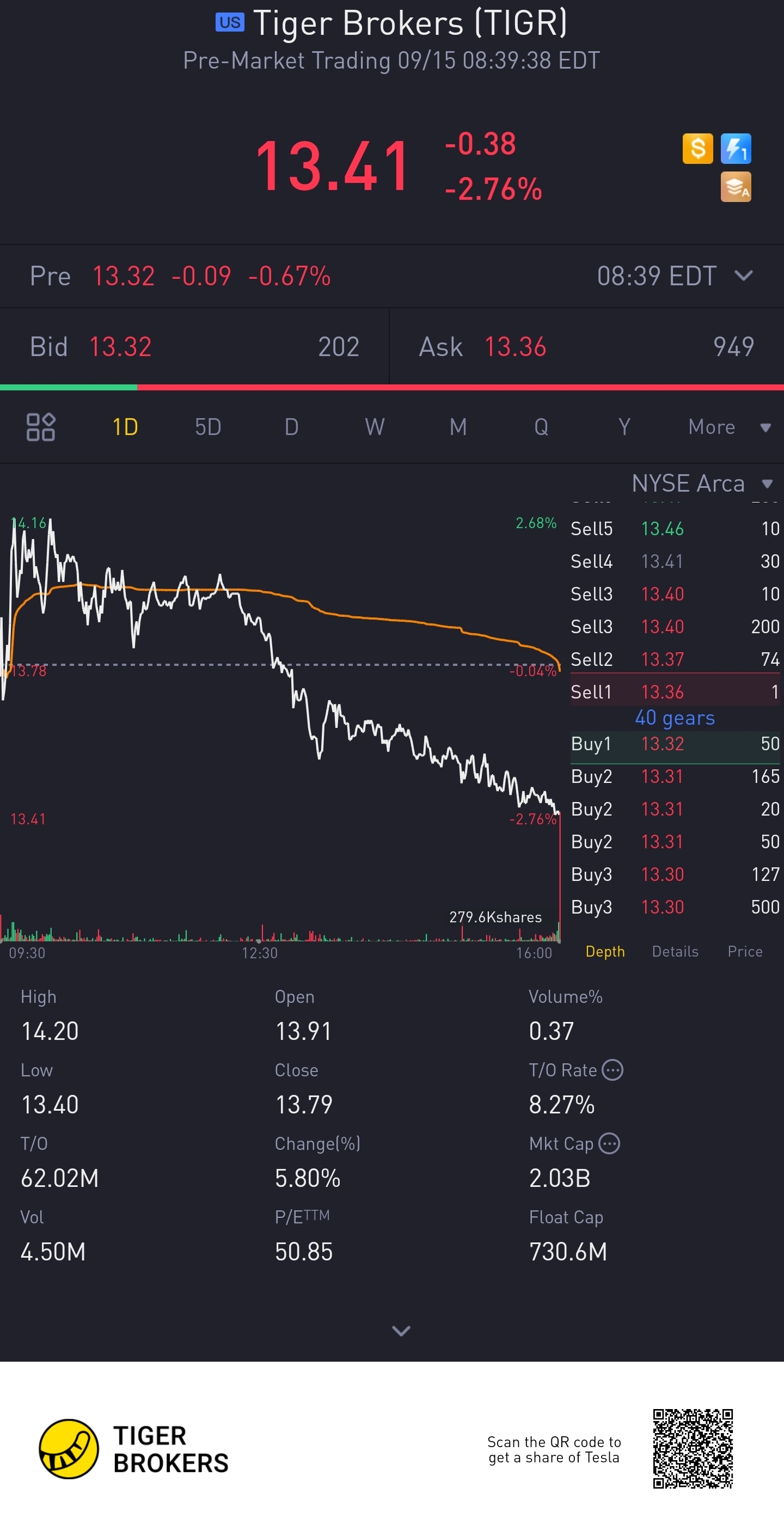Tap the Ask 13.36 quote

586,347
